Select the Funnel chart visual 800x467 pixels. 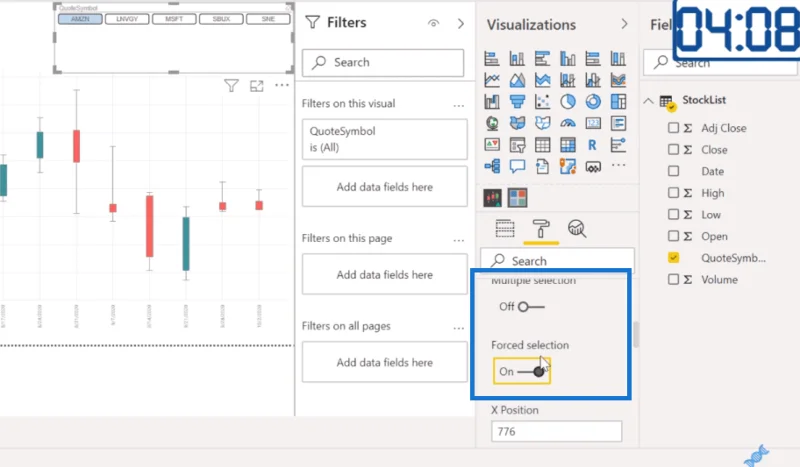tap(517, 102)
